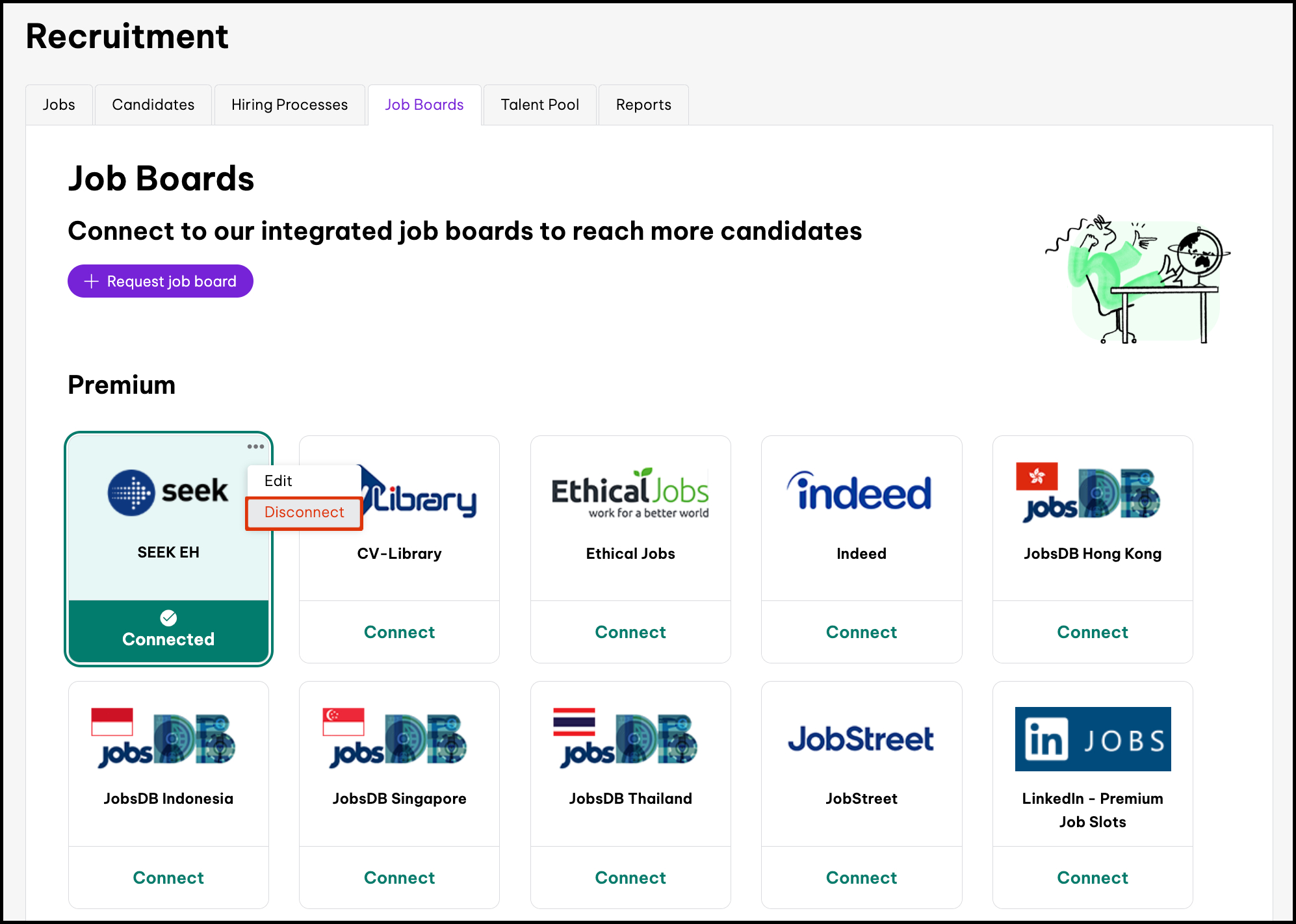Click the Connected status on SEEK EH
This screenshot has width=1296, height=924.
(168, 630)
